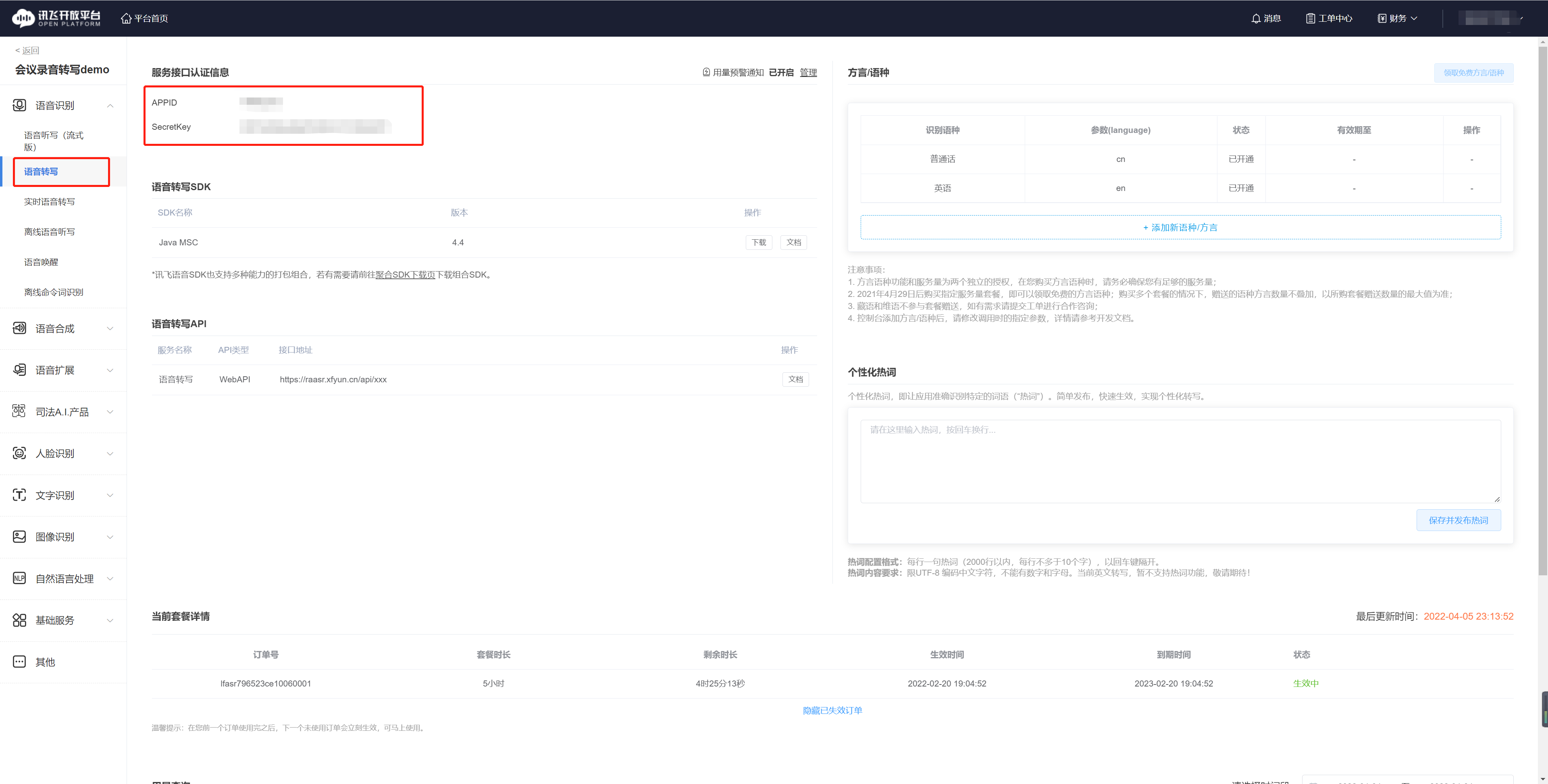Click the 隐藏已失效订单 link
1548x784 pixels.
(832, 710)
